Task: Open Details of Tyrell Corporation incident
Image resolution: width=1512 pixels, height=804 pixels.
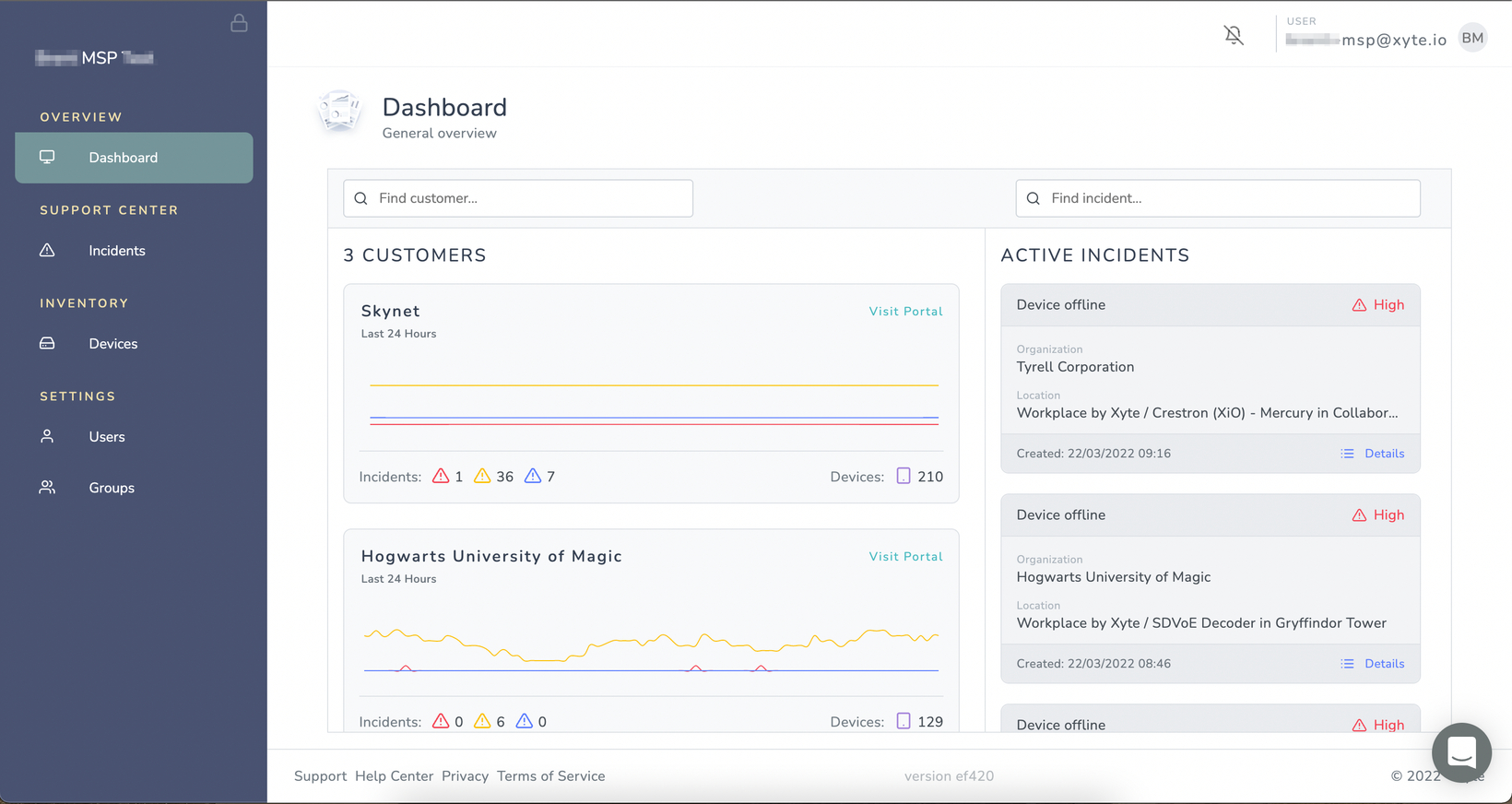Action: coord(1384,454)
